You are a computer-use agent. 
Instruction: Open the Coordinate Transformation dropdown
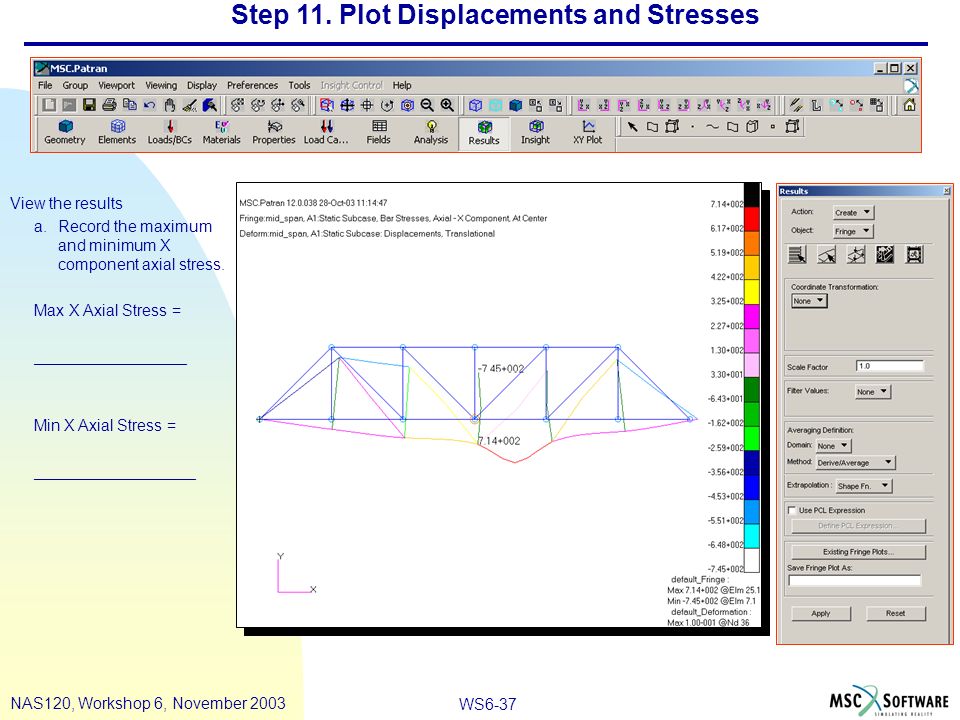[809, 301]
